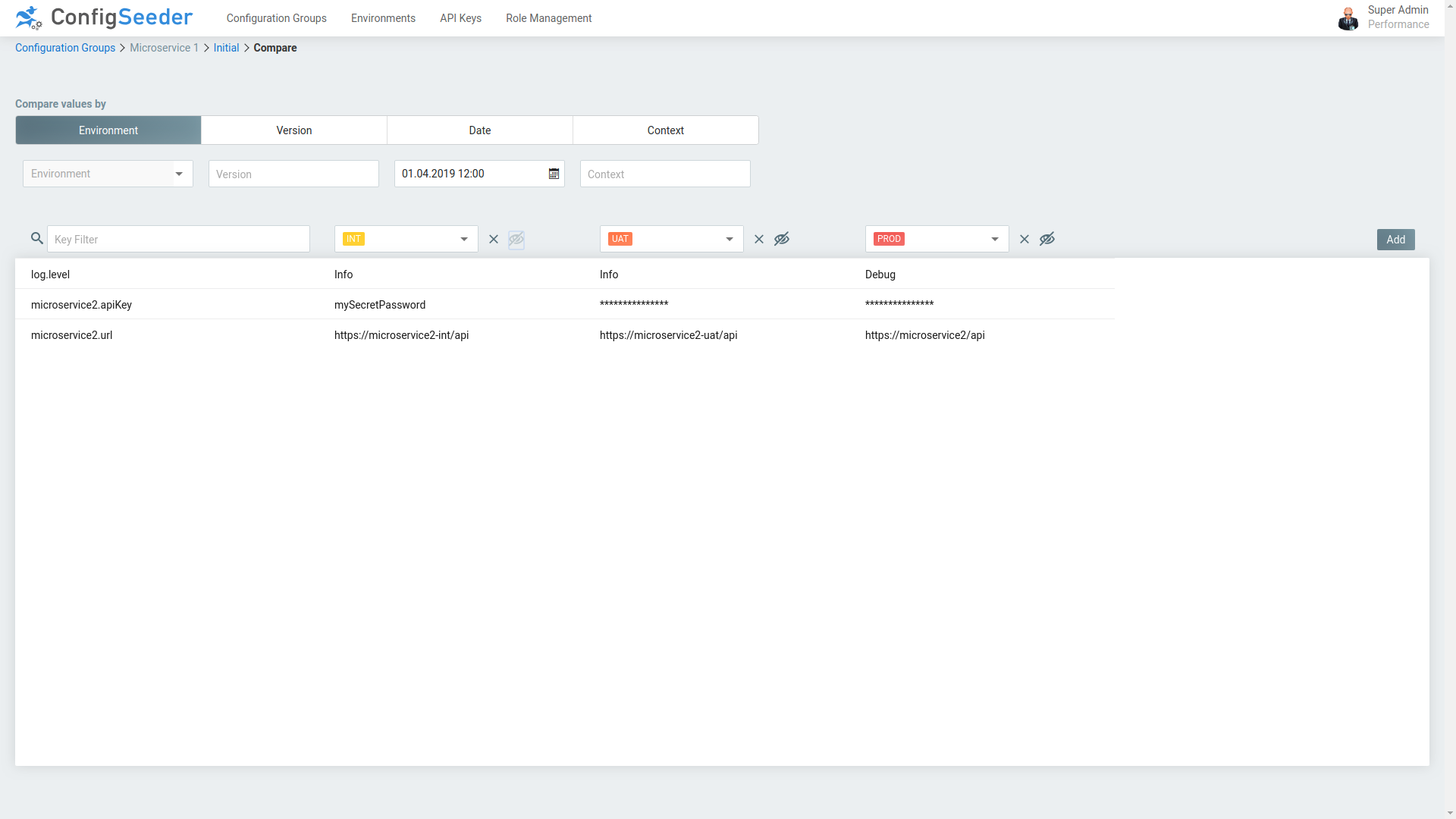The height and width of the screenshot is (819, 1456).
Task: Reveal hidden values in the PROD column
Action: pos(1047,239)
